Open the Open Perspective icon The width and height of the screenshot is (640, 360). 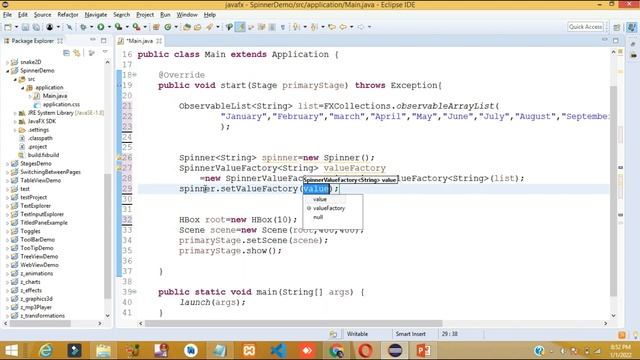coord(617,27)
